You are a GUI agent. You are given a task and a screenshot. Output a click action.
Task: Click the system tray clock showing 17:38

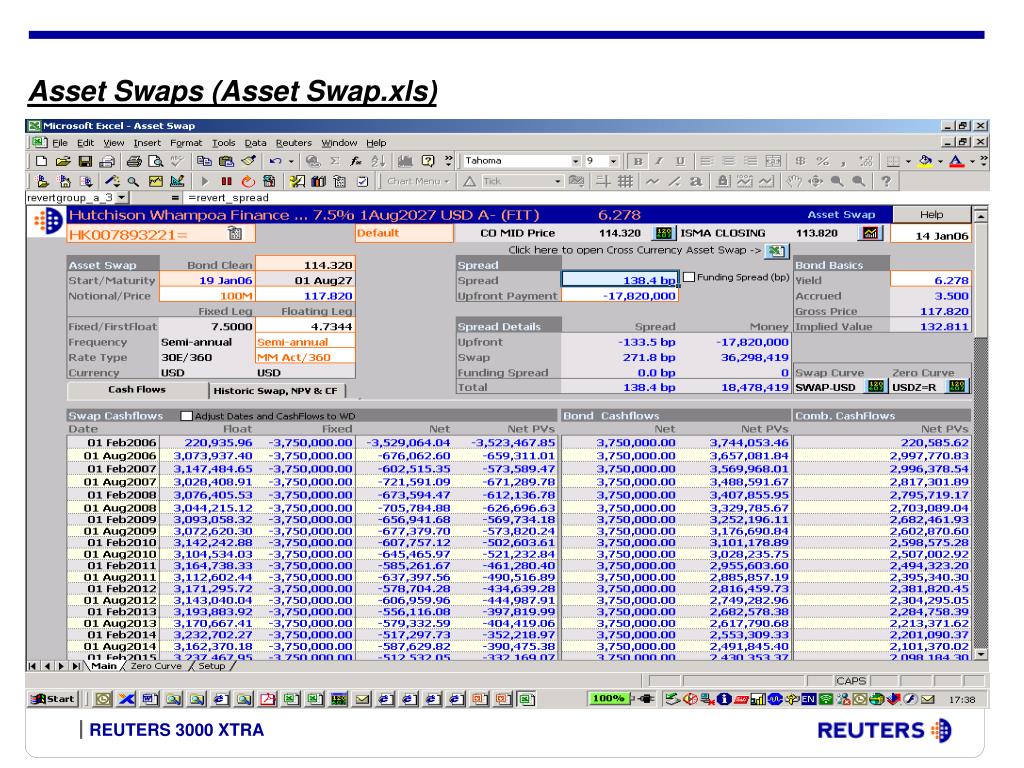click(961, 699)
